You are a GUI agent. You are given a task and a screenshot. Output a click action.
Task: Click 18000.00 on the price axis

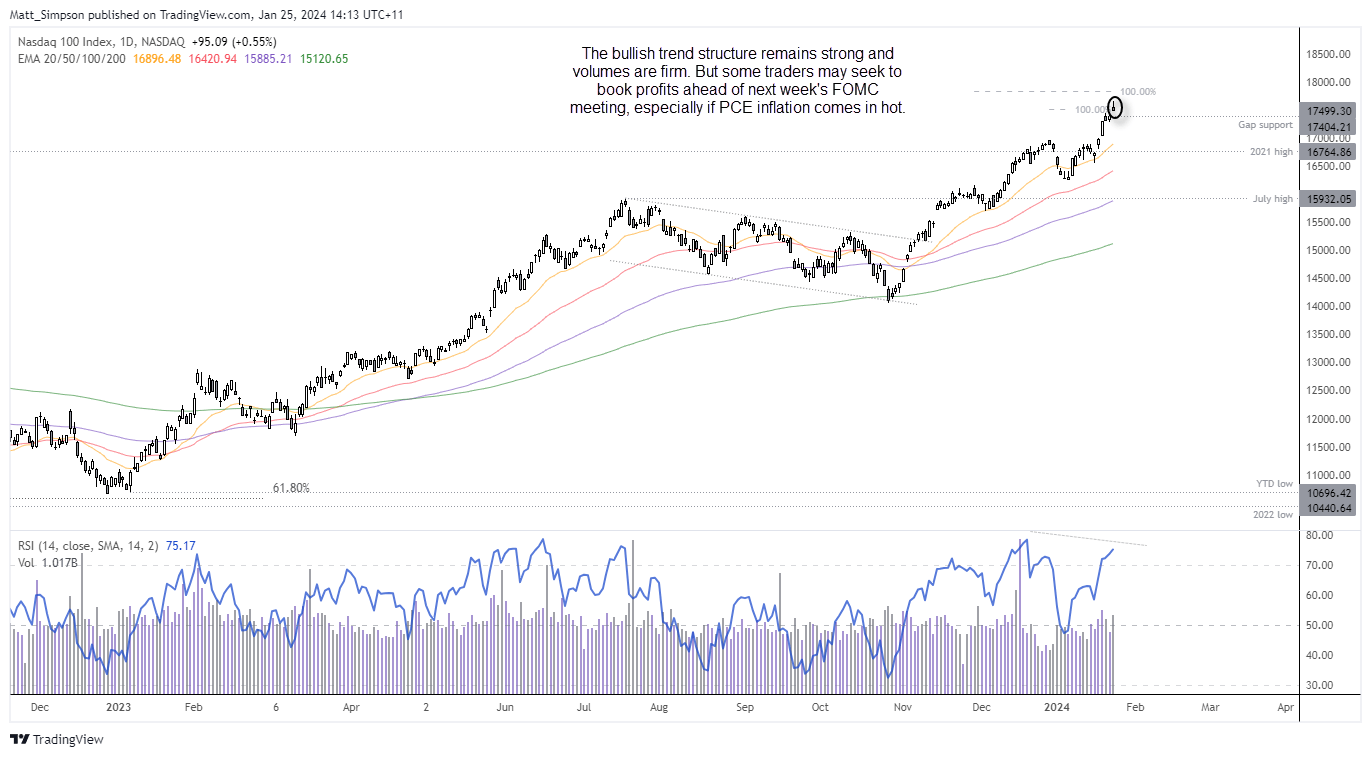(x=1328, y=83)
